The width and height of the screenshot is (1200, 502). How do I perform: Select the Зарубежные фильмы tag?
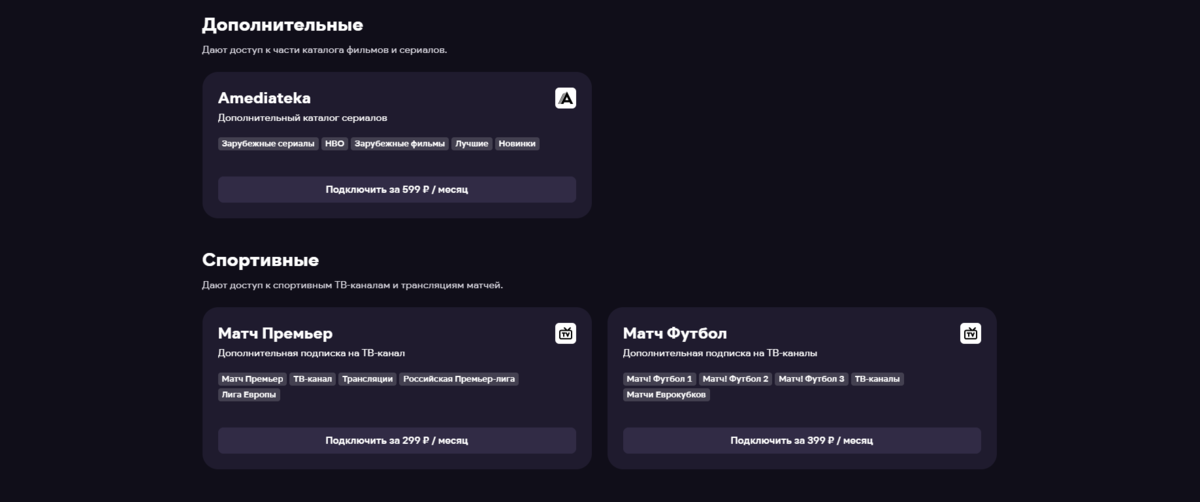click(400, 144)
